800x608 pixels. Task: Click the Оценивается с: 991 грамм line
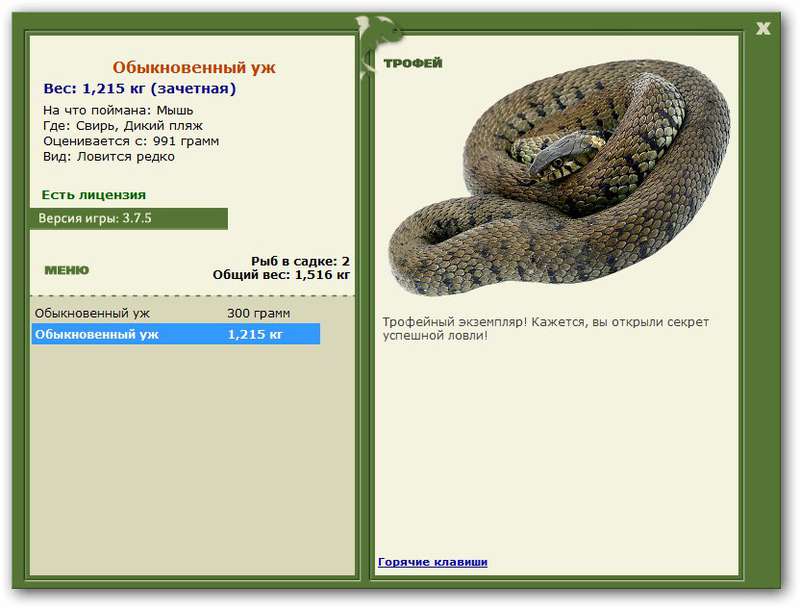(x=131, y=141)
